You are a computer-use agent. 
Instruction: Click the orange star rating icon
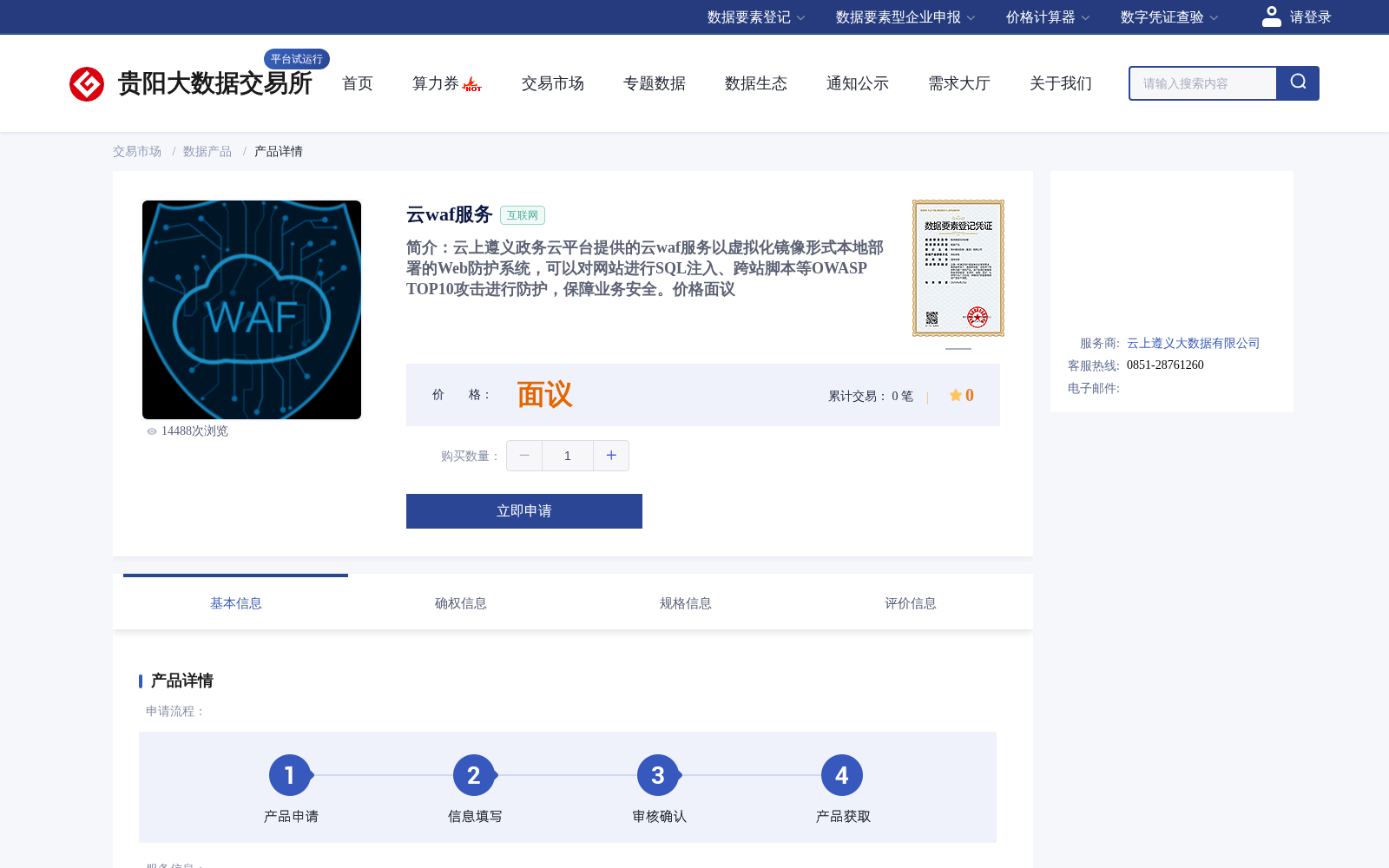pyautogui.click(x=955, y=395)
